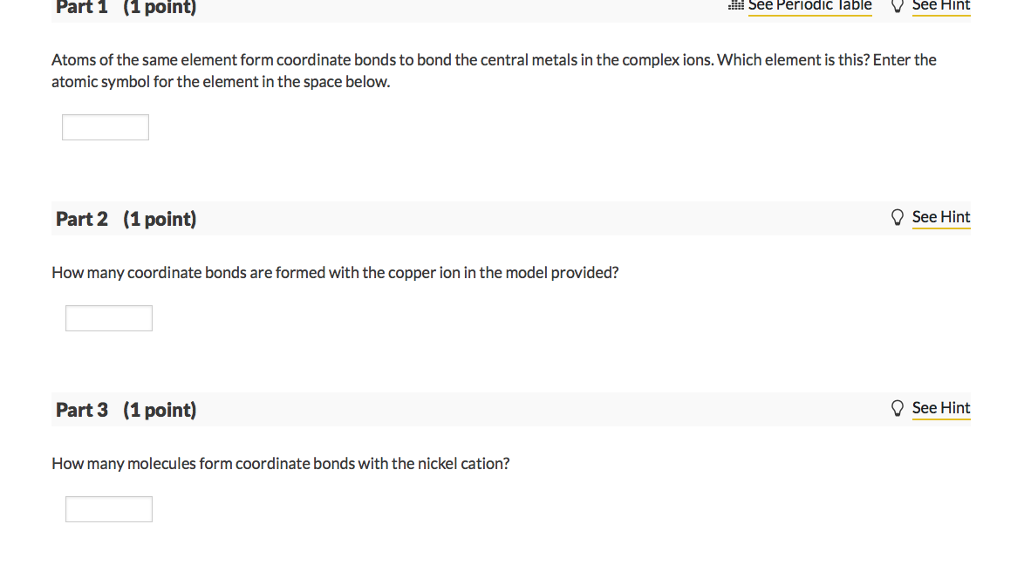
Task: Focus the atomic symbol answer box
Action: tap(105, 127)
